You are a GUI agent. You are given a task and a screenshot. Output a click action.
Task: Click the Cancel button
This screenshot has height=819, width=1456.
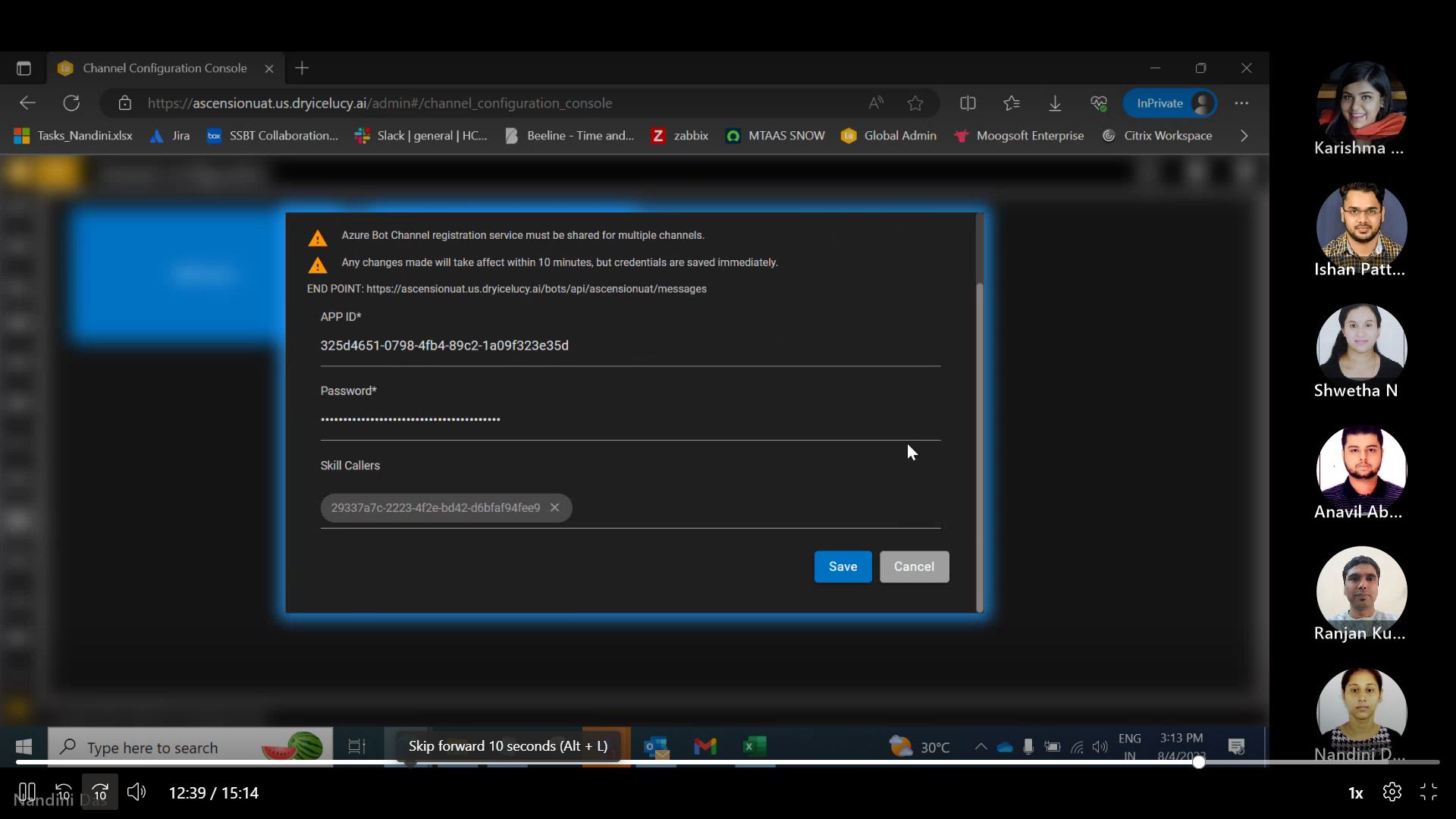pyautogui.click(x=914, y=566)
